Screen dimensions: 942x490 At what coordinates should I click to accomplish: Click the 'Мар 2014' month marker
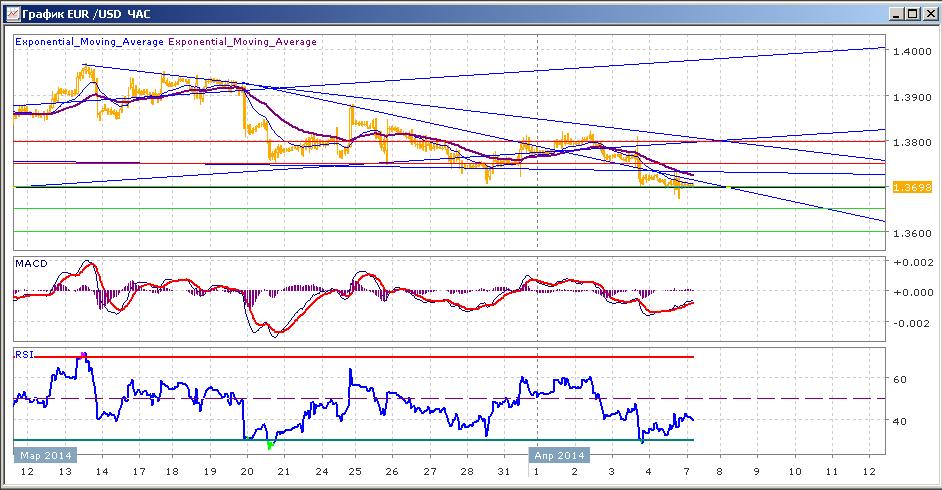[45, 455]
